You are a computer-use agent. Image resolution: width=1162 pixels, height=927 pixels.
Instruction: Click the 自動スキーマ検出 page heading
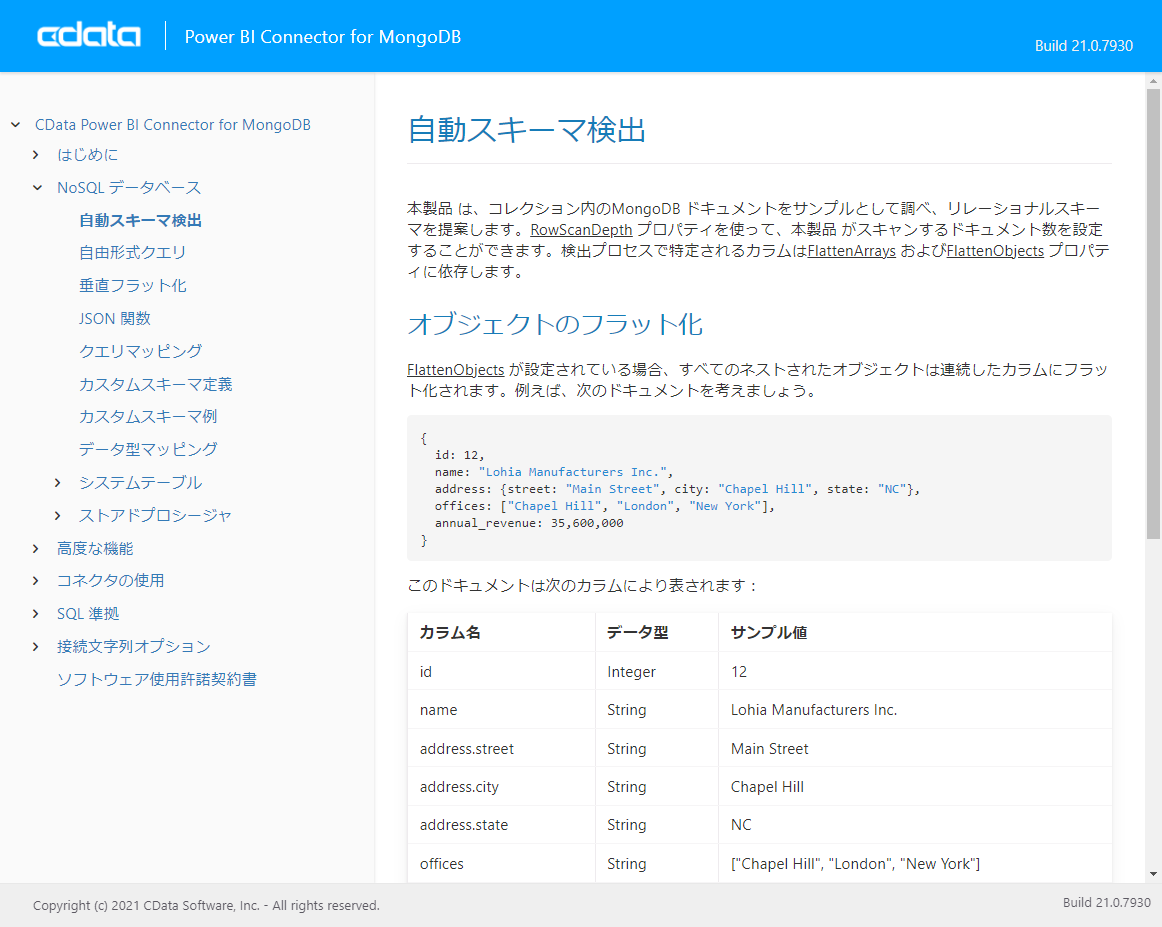(526, 130)
